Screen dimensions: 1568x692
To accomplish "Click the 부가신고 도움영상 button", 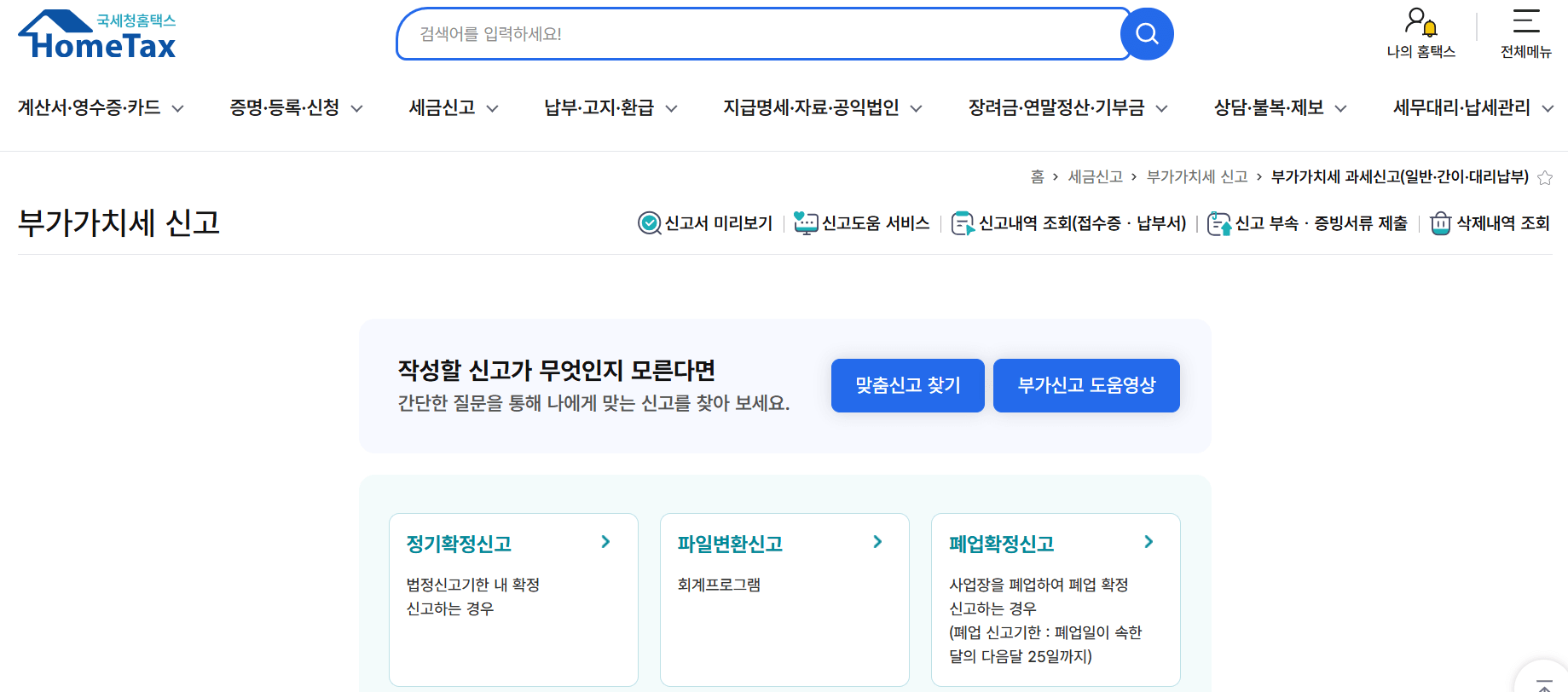I will click(1086, 385).
